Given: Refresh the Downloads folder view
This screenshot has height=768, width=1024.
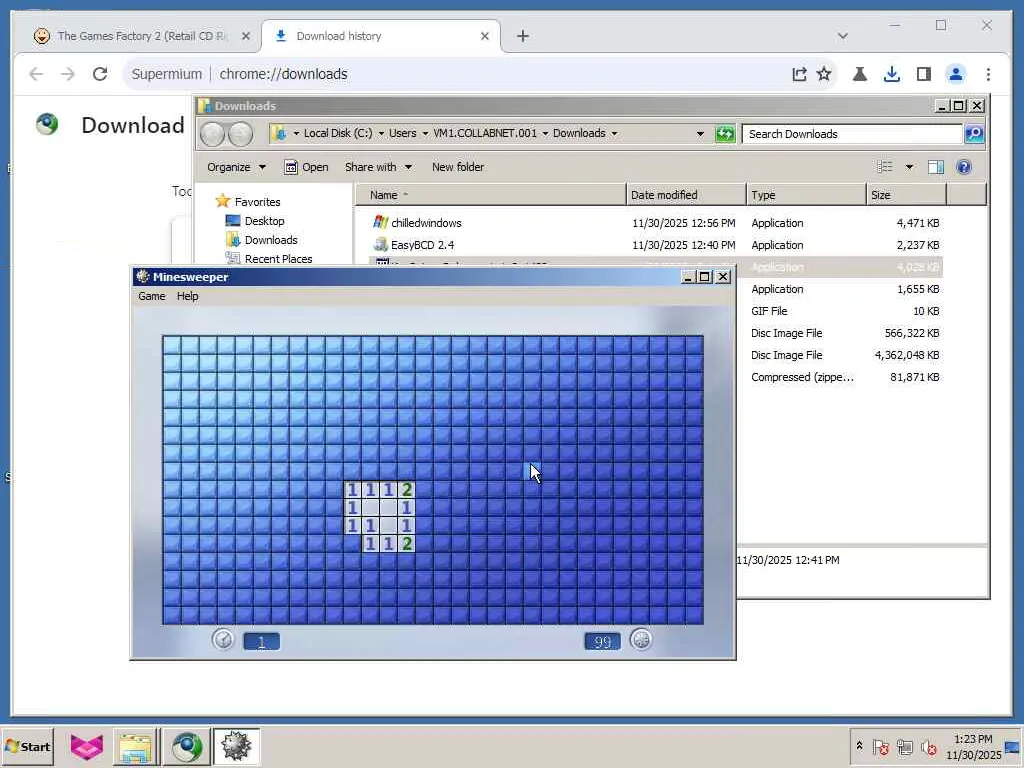Looking at the screenshot, I should coord(725,134).
